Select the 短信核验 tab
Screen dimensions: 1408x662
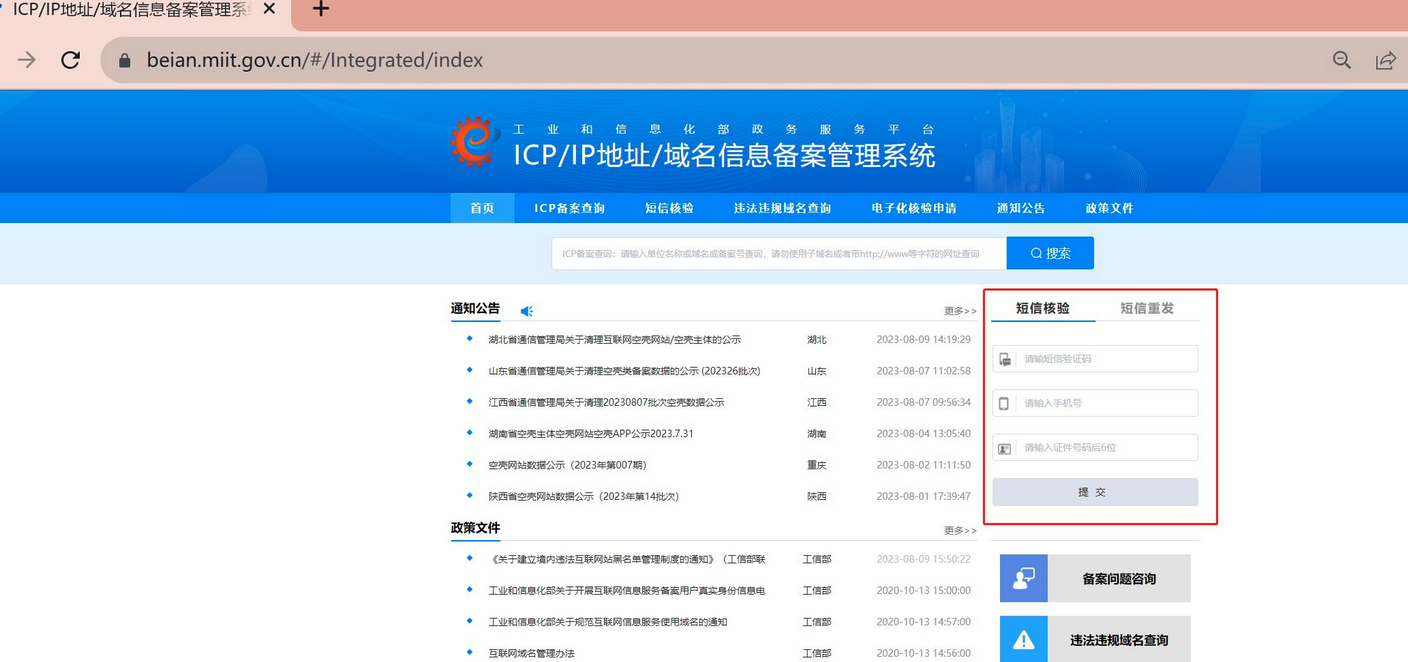coord(1042,308)
